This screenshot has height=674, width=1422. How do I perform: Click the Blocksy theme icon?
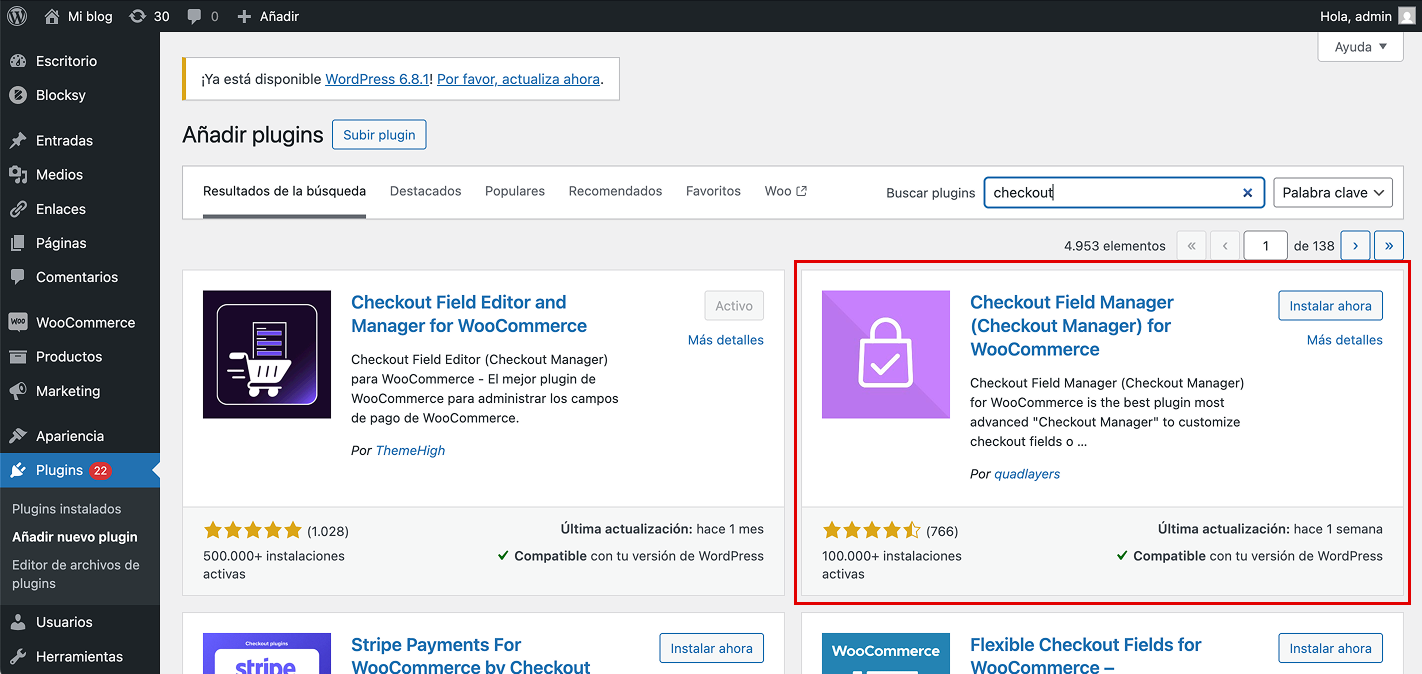[18, 95]
